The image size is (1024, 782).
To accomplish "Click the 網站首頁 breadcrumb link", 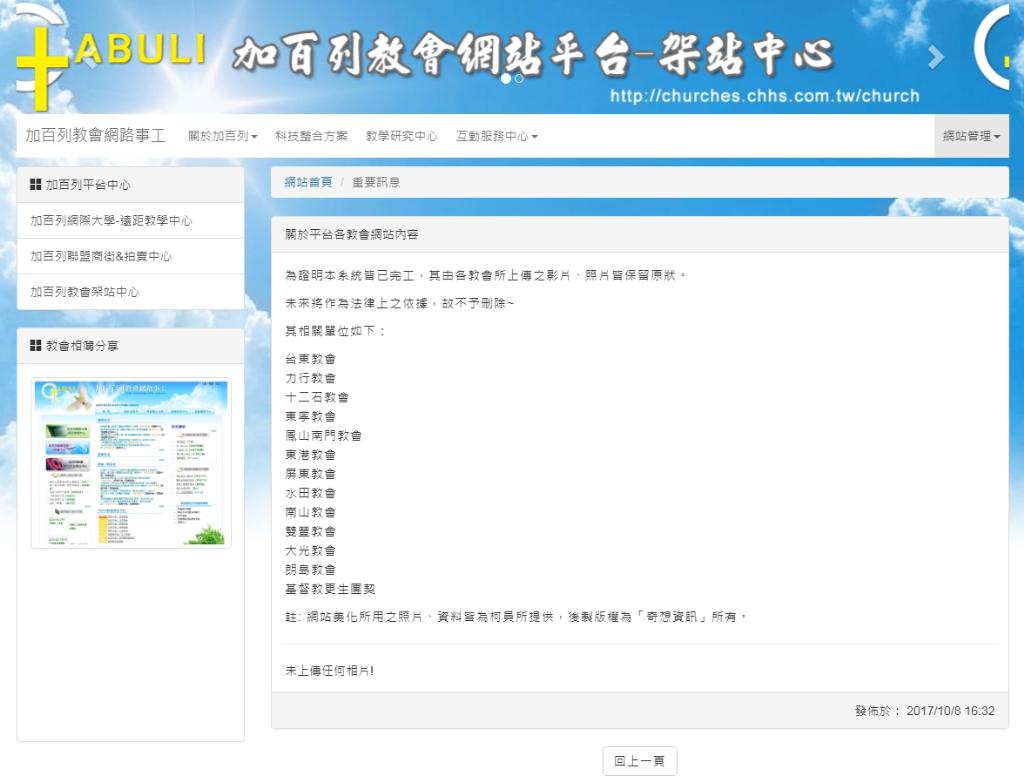I will tap(308, 182).
